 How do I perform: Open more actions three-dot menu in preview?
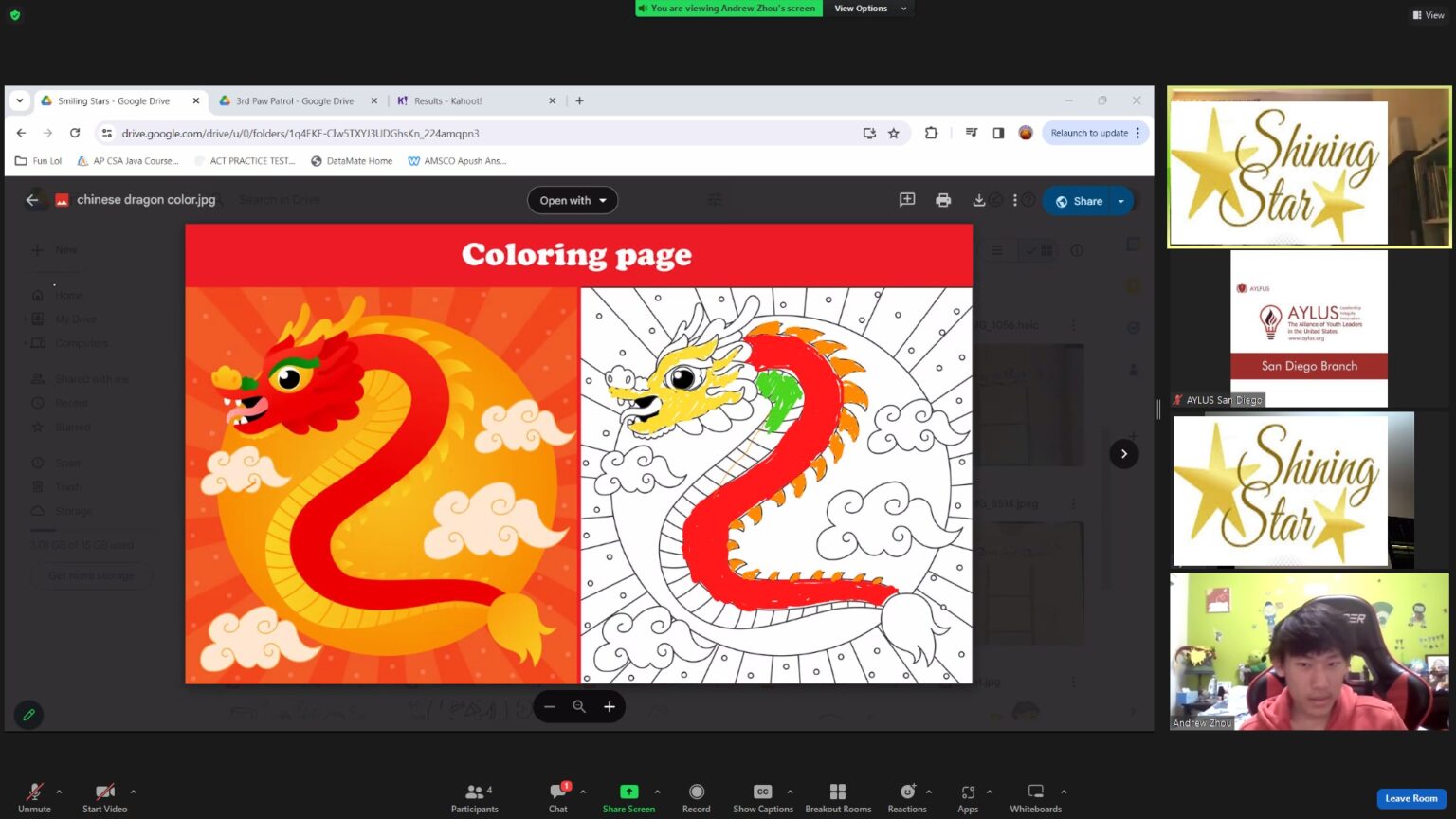click(x=1014, y=200)
